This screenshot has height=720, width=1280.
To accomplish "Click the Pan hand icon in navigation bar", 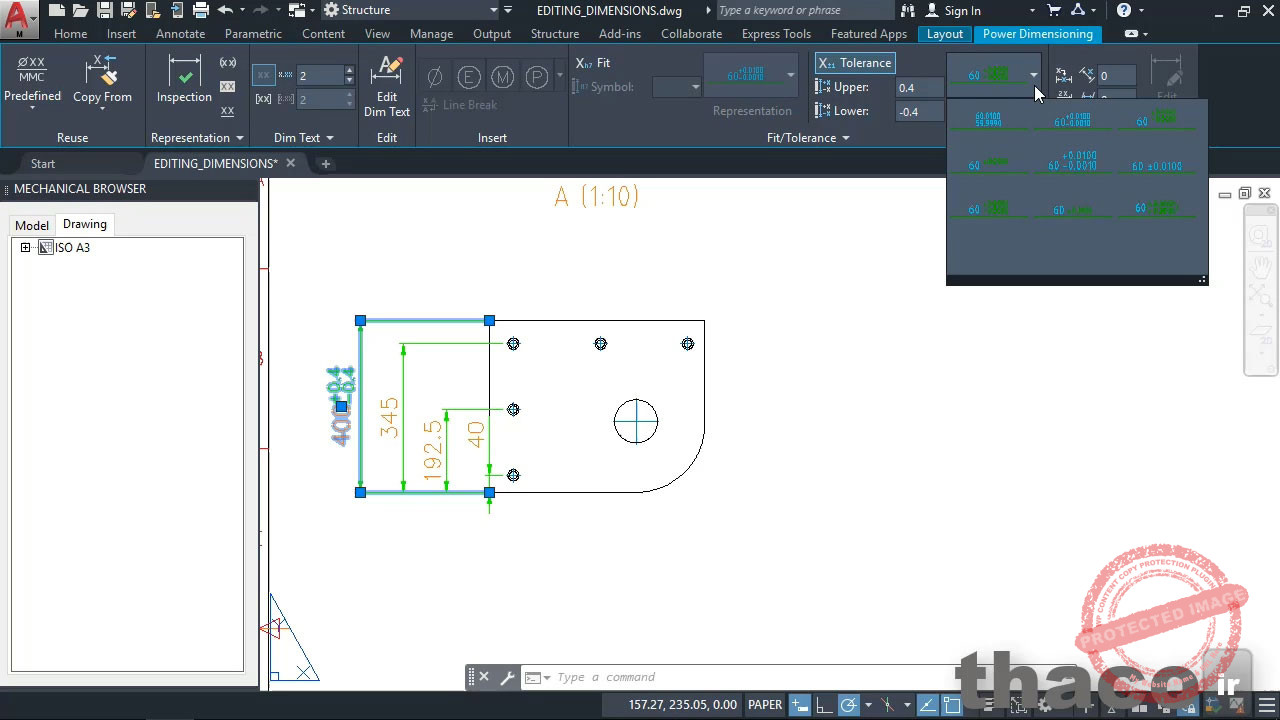I will [1261, 265].
